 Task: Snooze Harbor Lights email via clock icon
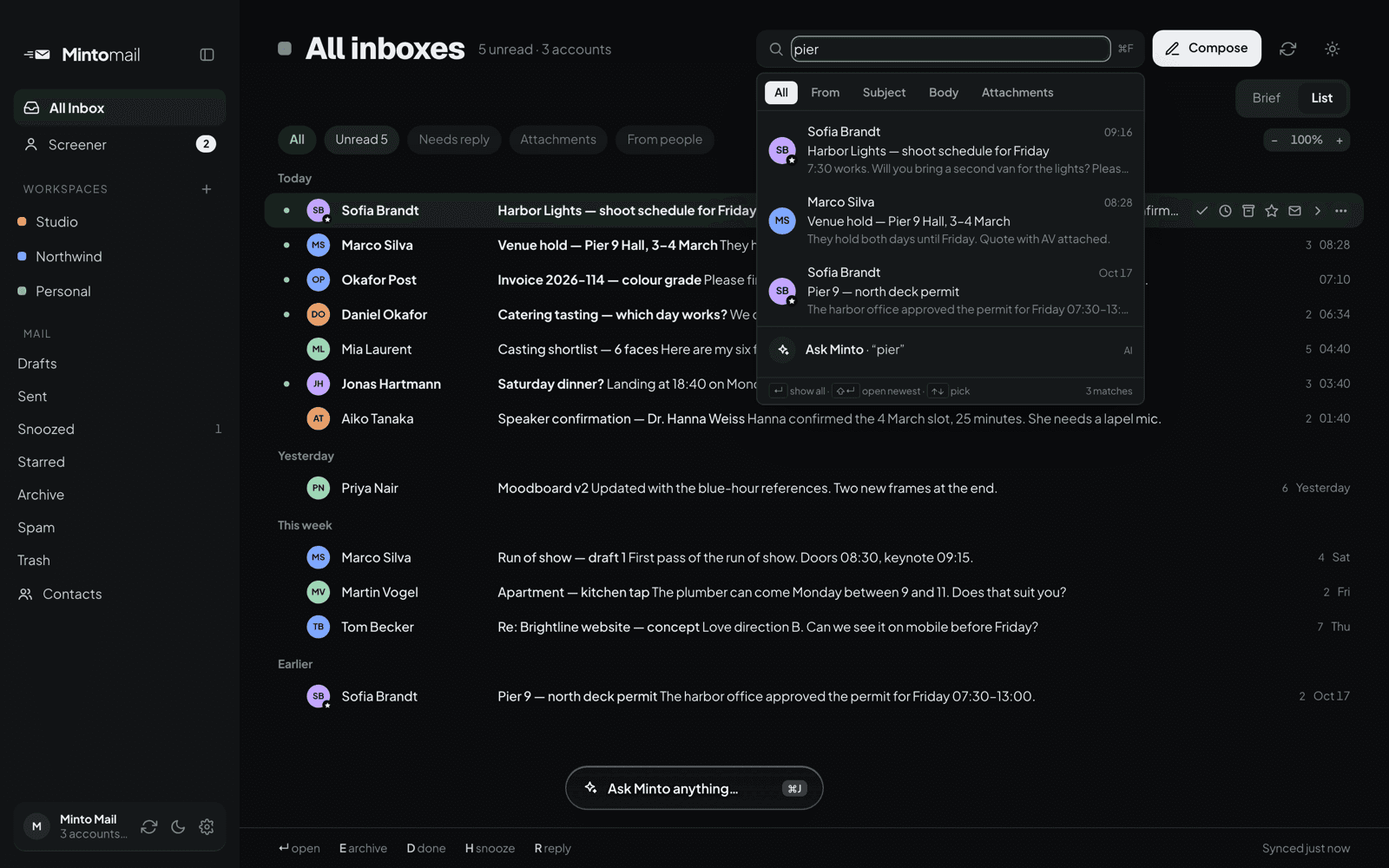(1225, 211)
